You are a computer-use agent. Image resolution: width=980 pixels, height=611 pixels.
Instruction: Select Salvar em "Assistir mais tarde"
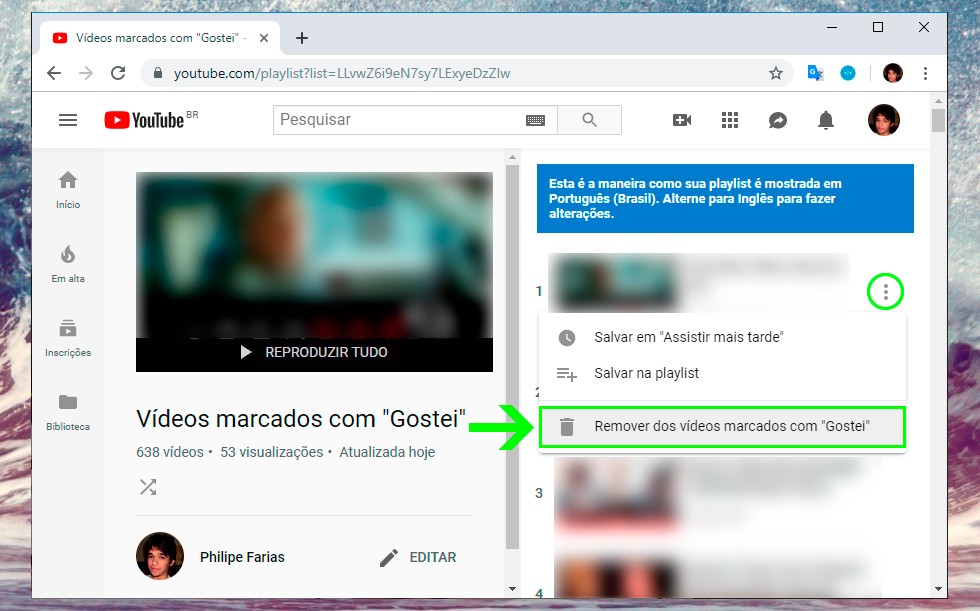pyautogui.click(x=688, y=338)
